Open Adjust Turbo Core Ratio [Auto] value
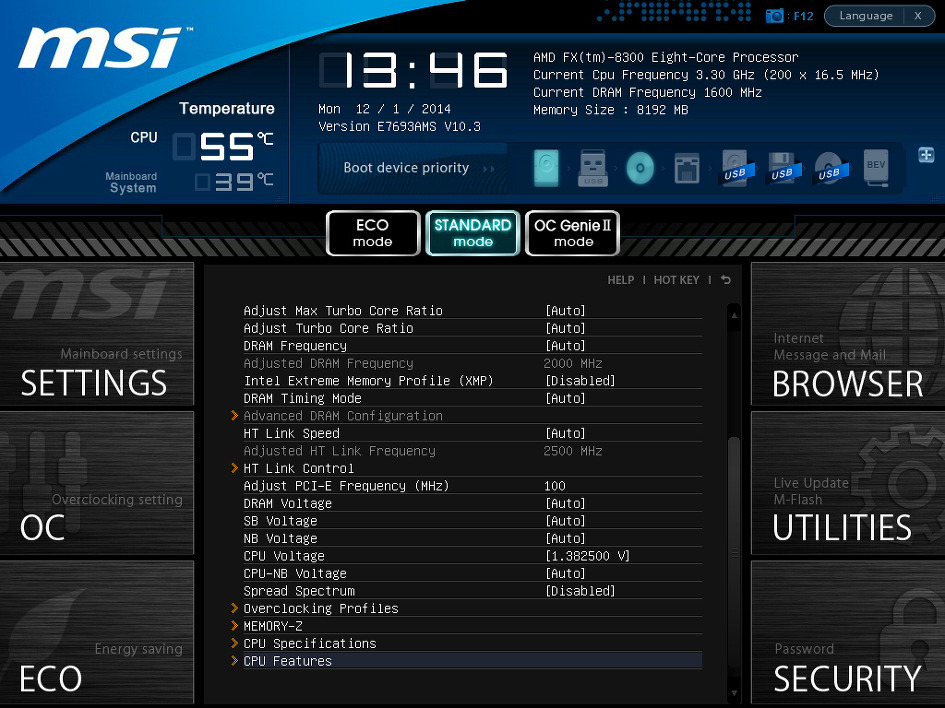The image size is (945, 708). pos(565,328)
